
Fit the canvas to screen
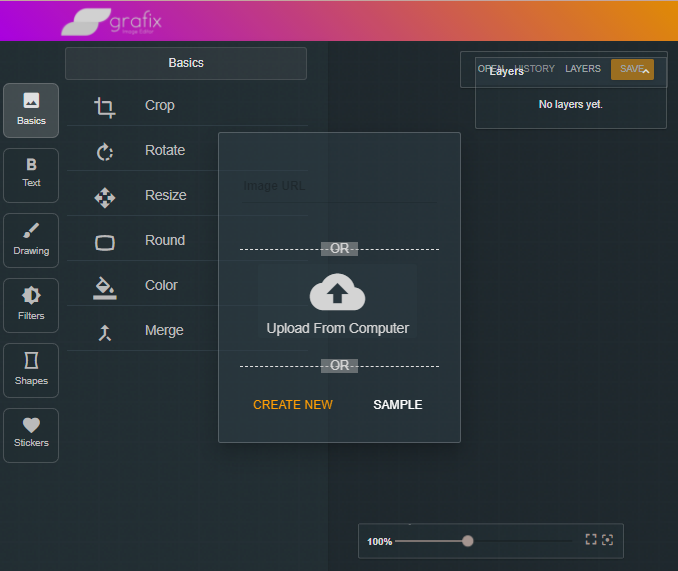pos(591,540)
